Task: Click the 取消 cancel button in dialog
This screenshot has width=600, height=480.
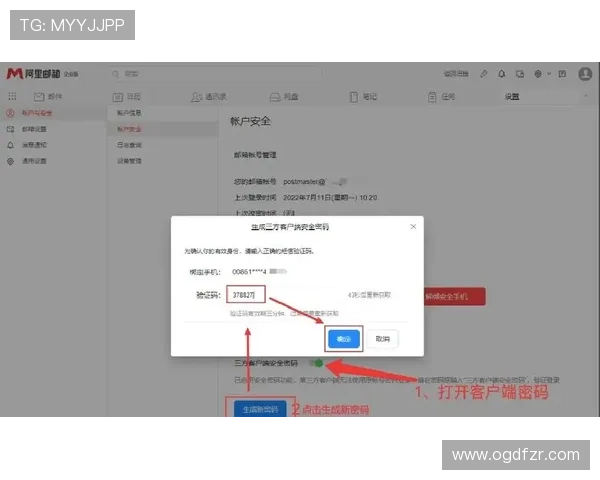Action: pyautogui.click(x=382, y=339)
